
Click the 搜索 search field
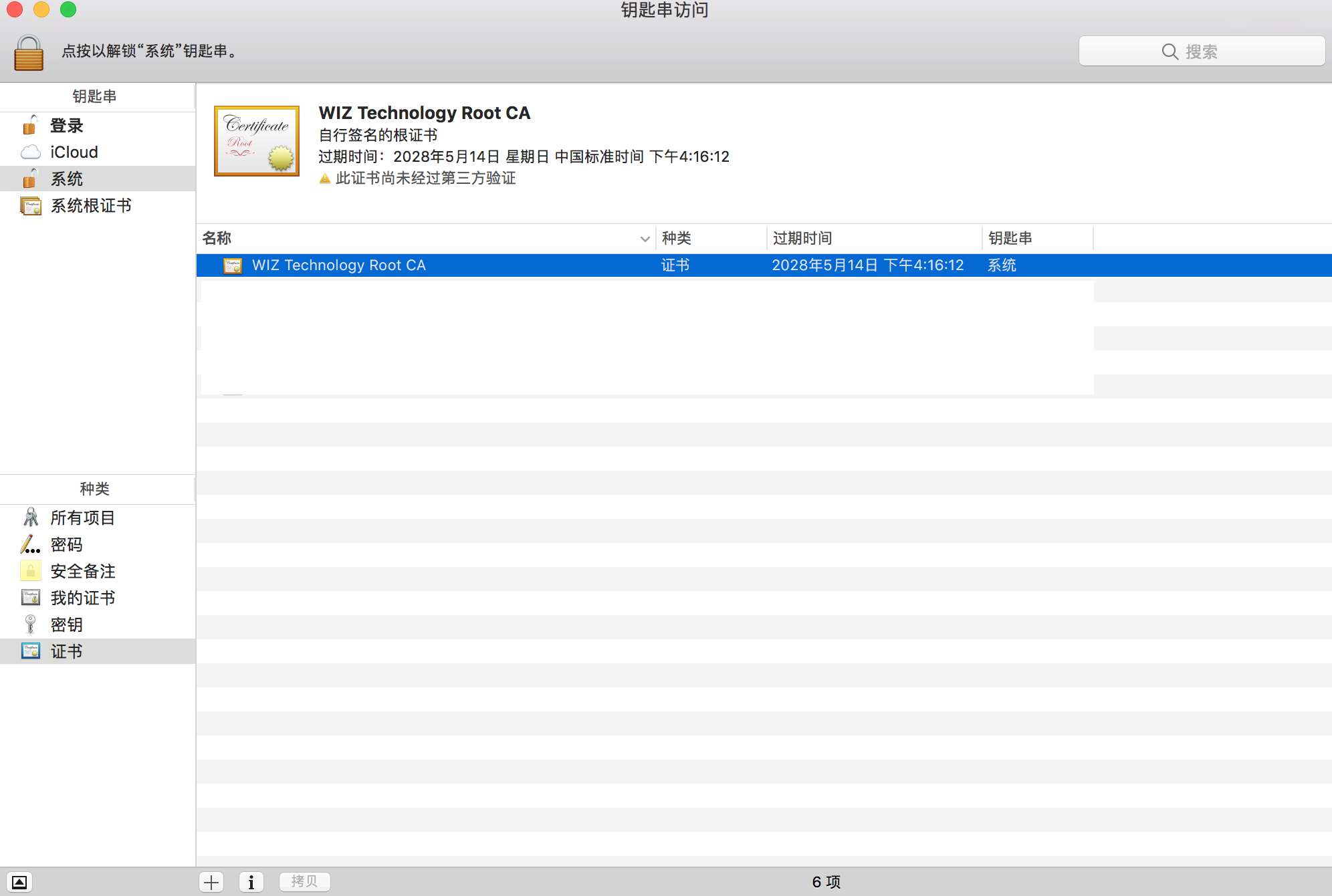click(x=1202, y=51)
